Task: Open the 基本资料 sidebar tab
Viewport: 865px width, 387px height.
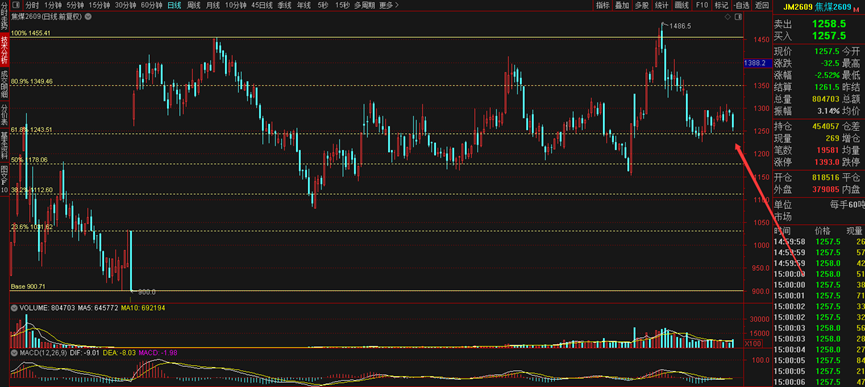Action: coord(4,145)
